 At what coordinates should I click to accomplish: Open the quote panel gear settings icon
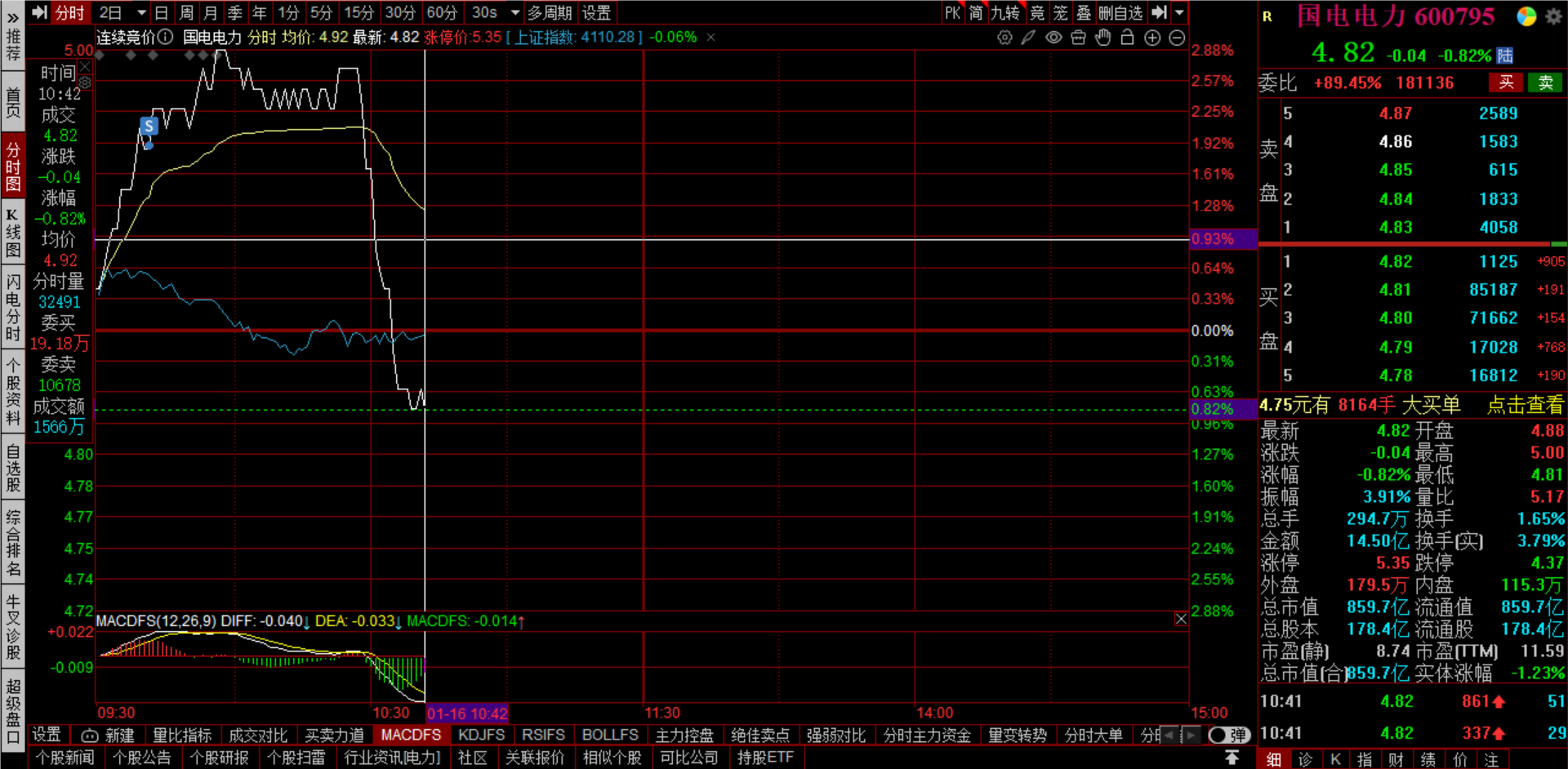point(1553,16)
